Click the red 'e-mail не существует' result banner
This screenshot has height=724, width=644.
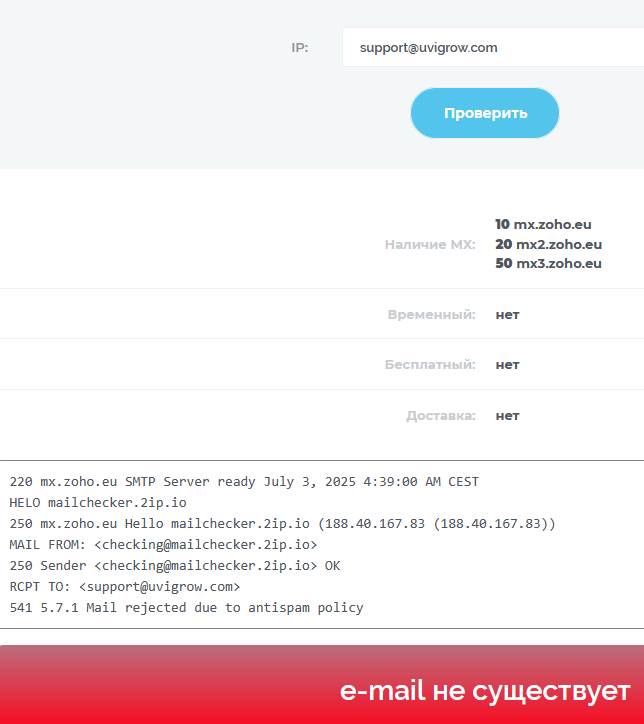click(x=322, y=685)
